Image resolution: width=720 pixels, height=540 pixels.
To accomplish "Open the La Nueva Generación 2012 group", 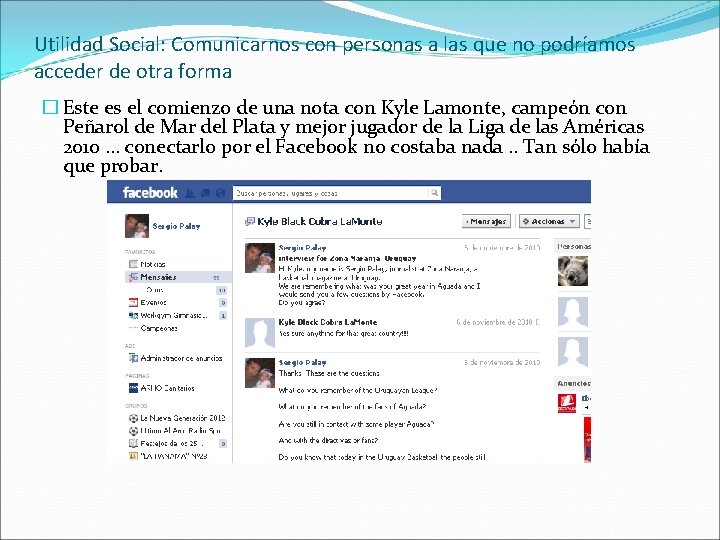I will (x=183, y=418).
